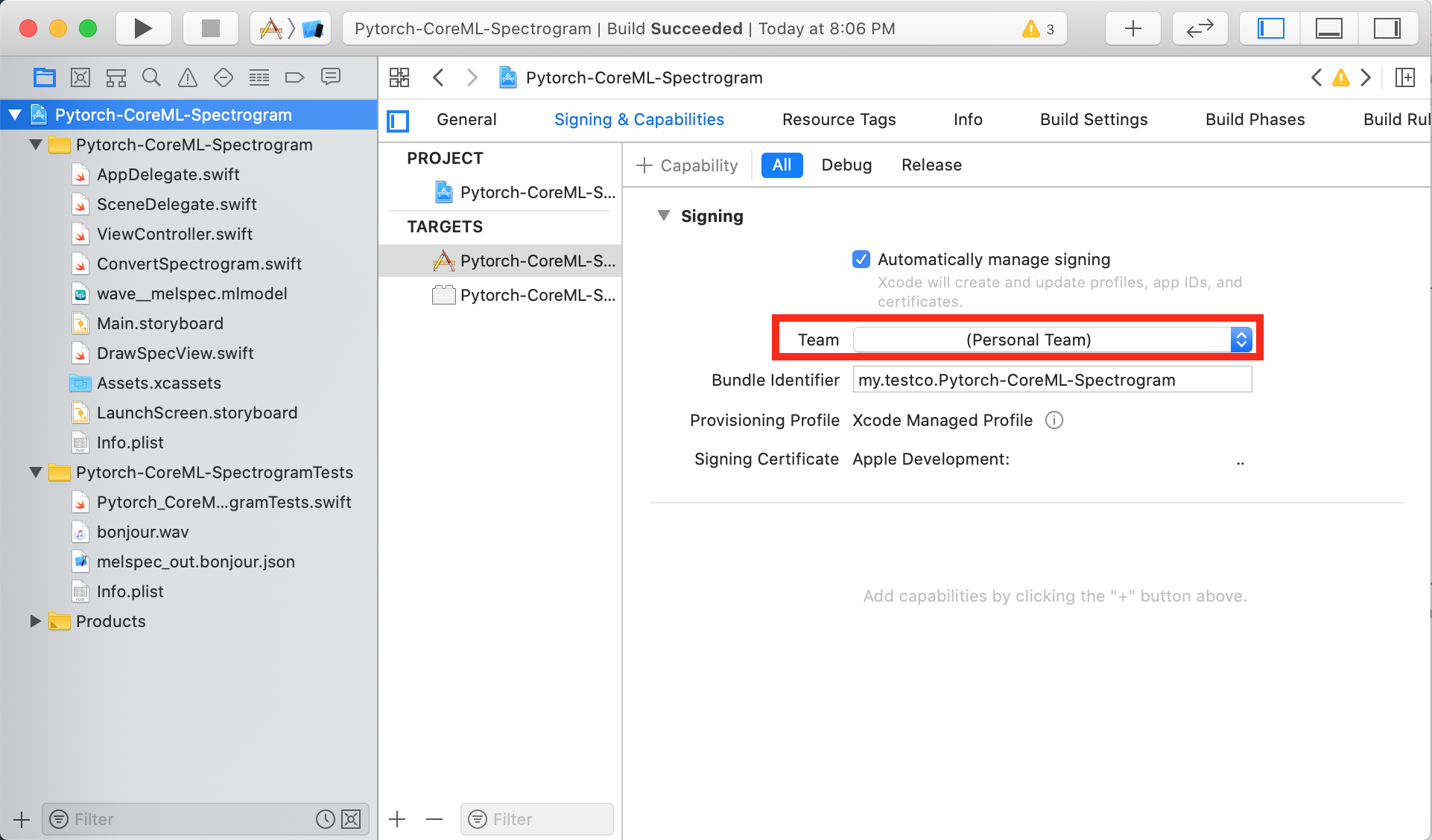Viewport: 1432px width, 840px height.
Task: Click the editor warning triangle icon
Action: click(x=1341, y=77)
